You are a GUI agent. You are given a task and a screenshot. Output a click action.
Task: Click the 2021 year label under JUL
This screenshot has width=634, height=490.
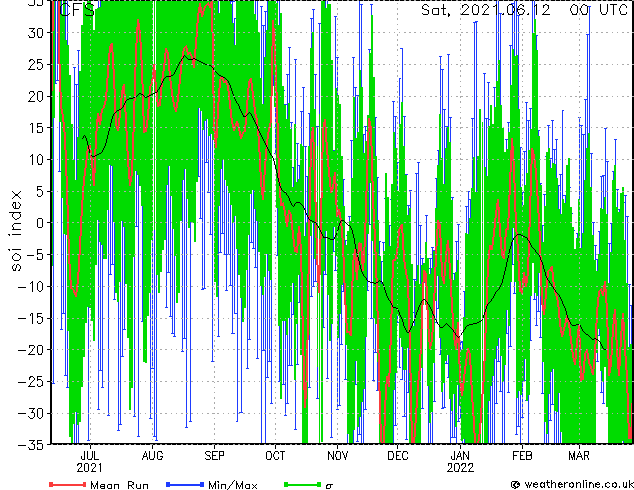89,468
